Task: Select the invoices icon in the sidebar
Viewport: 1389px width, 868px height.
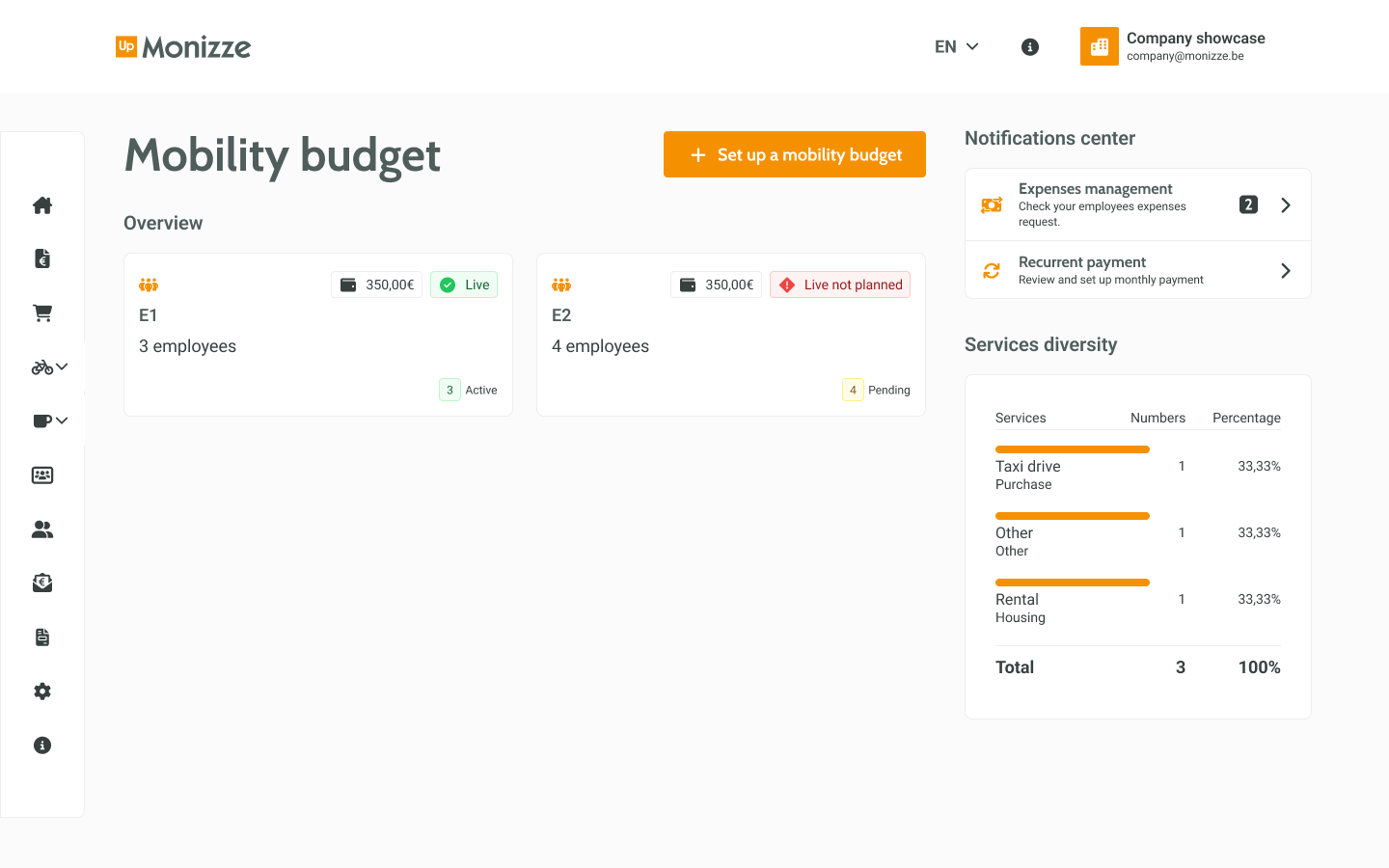Action: [41, 258]
